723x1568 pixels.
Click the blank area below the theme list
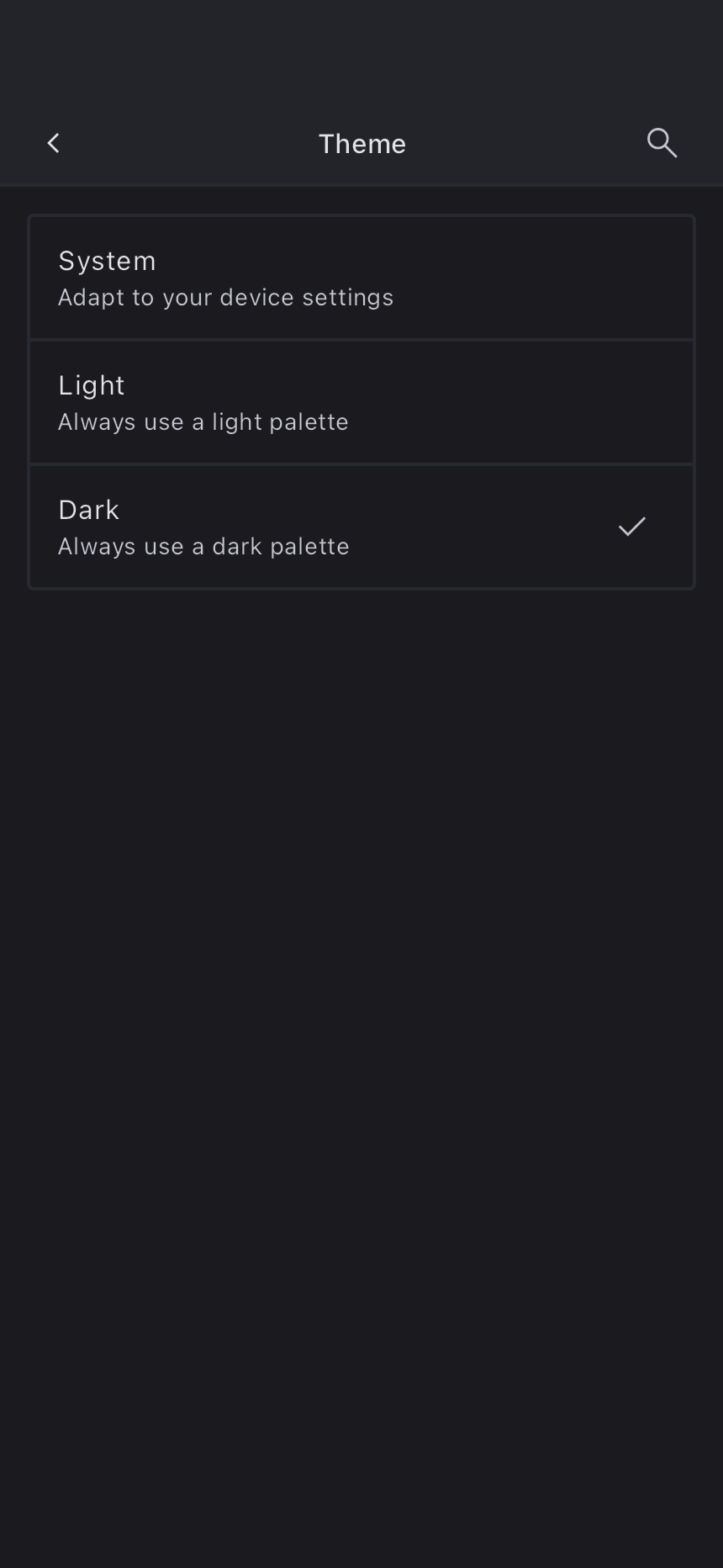361,1009
